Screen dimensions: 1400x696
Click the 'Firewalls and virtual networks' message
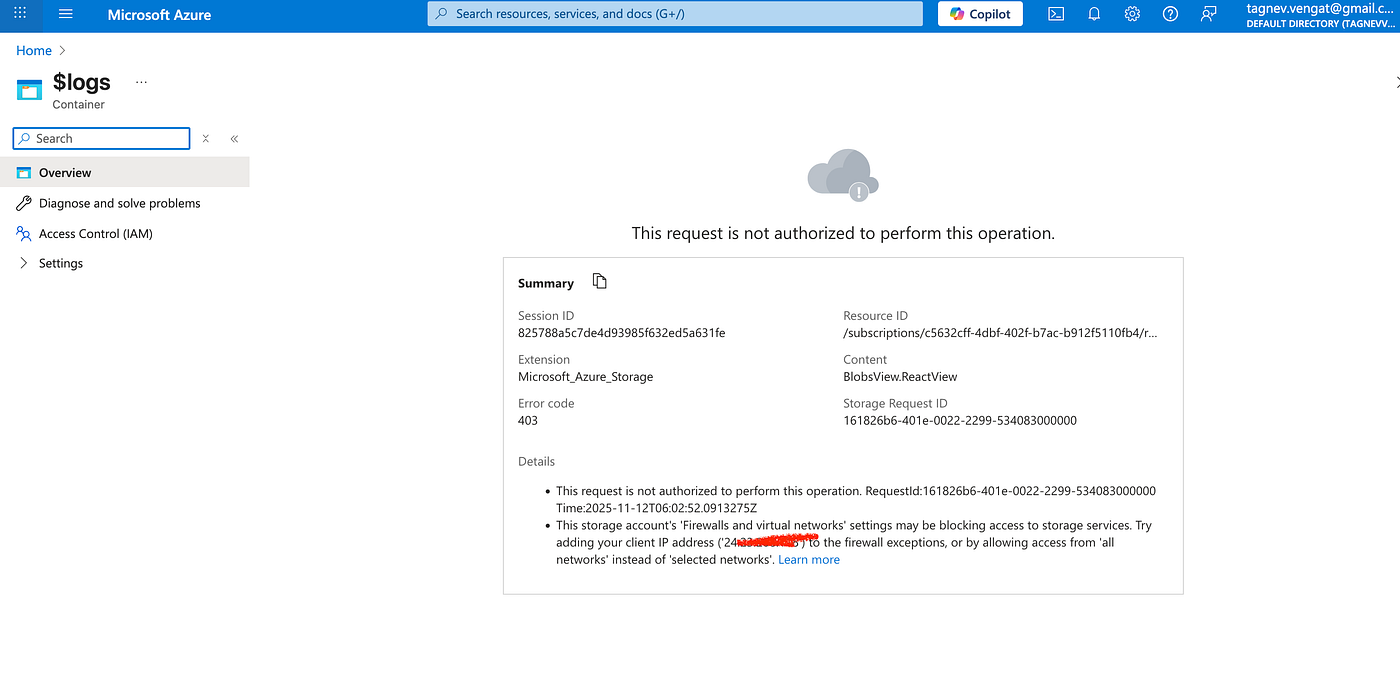point(854,542)
